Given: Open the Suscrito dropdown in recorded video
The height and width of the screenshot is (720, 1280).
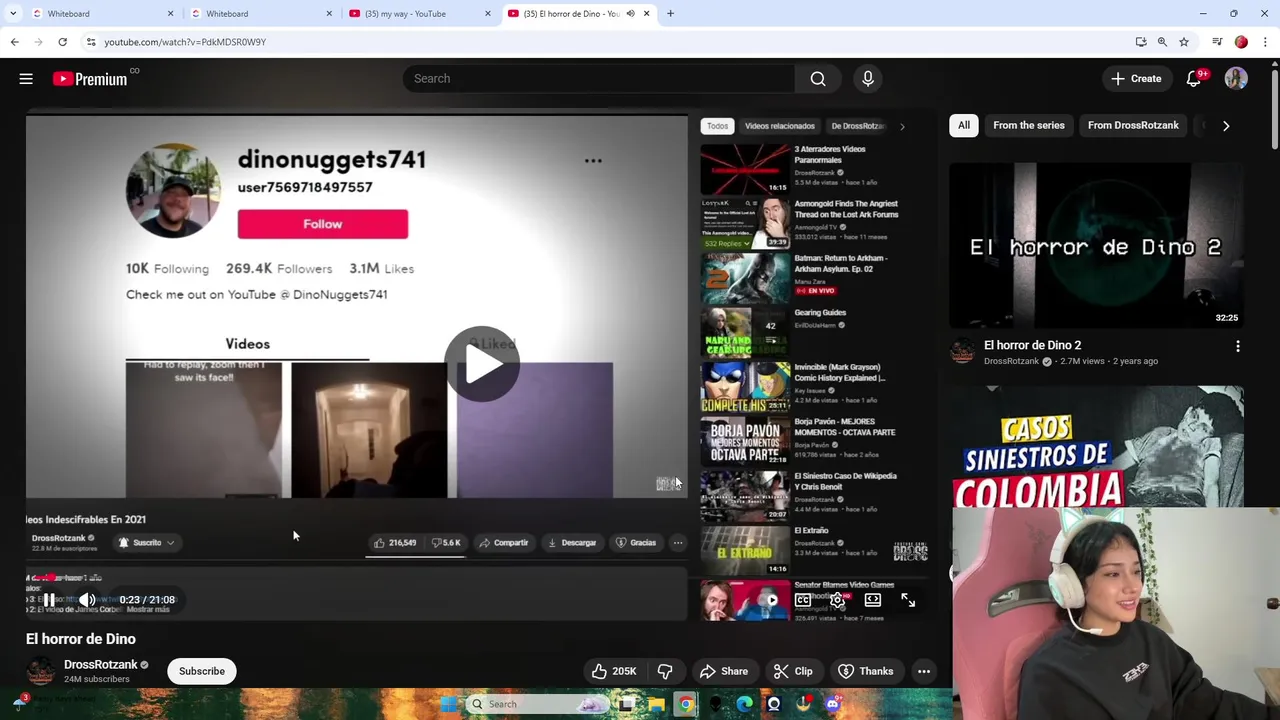Looking at the screenshot, I should tap(147, 543).
